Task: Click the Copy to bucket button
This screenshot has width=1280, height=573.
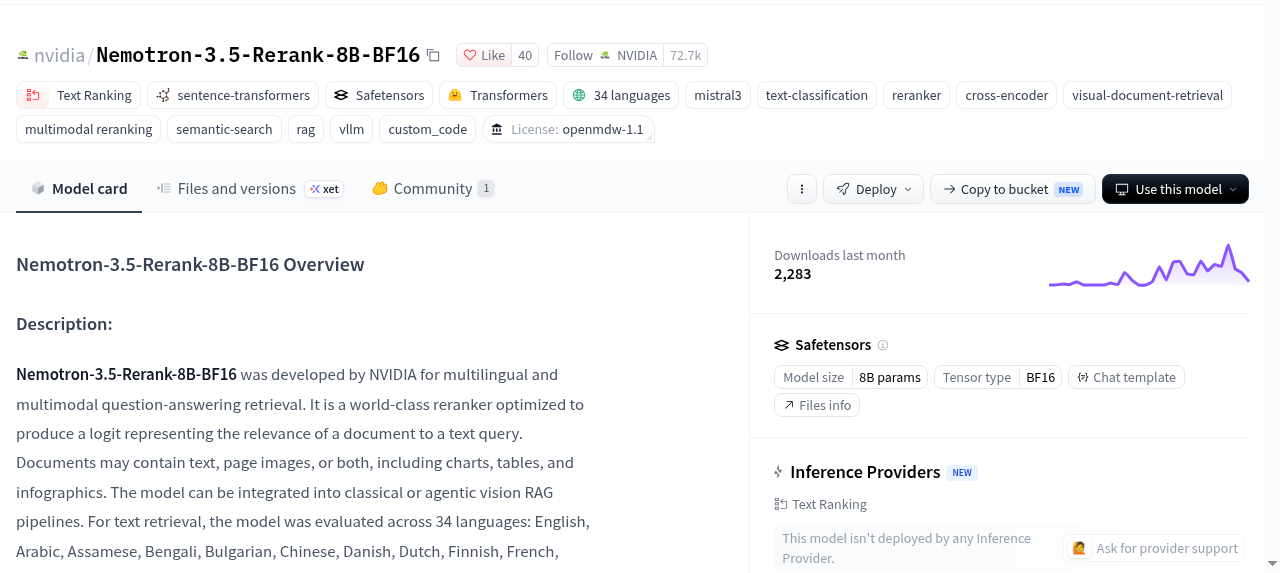Action: click(x=1012, y=189)
